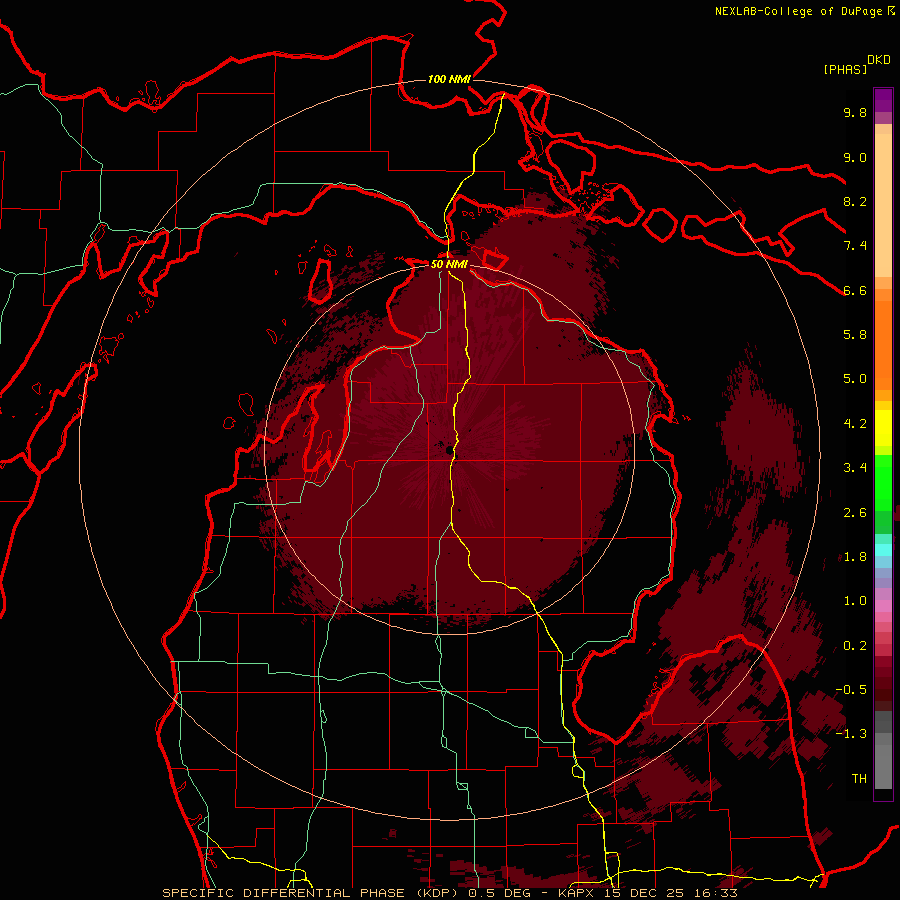Click the 0.2 scale value

click(x=855, y=646)
